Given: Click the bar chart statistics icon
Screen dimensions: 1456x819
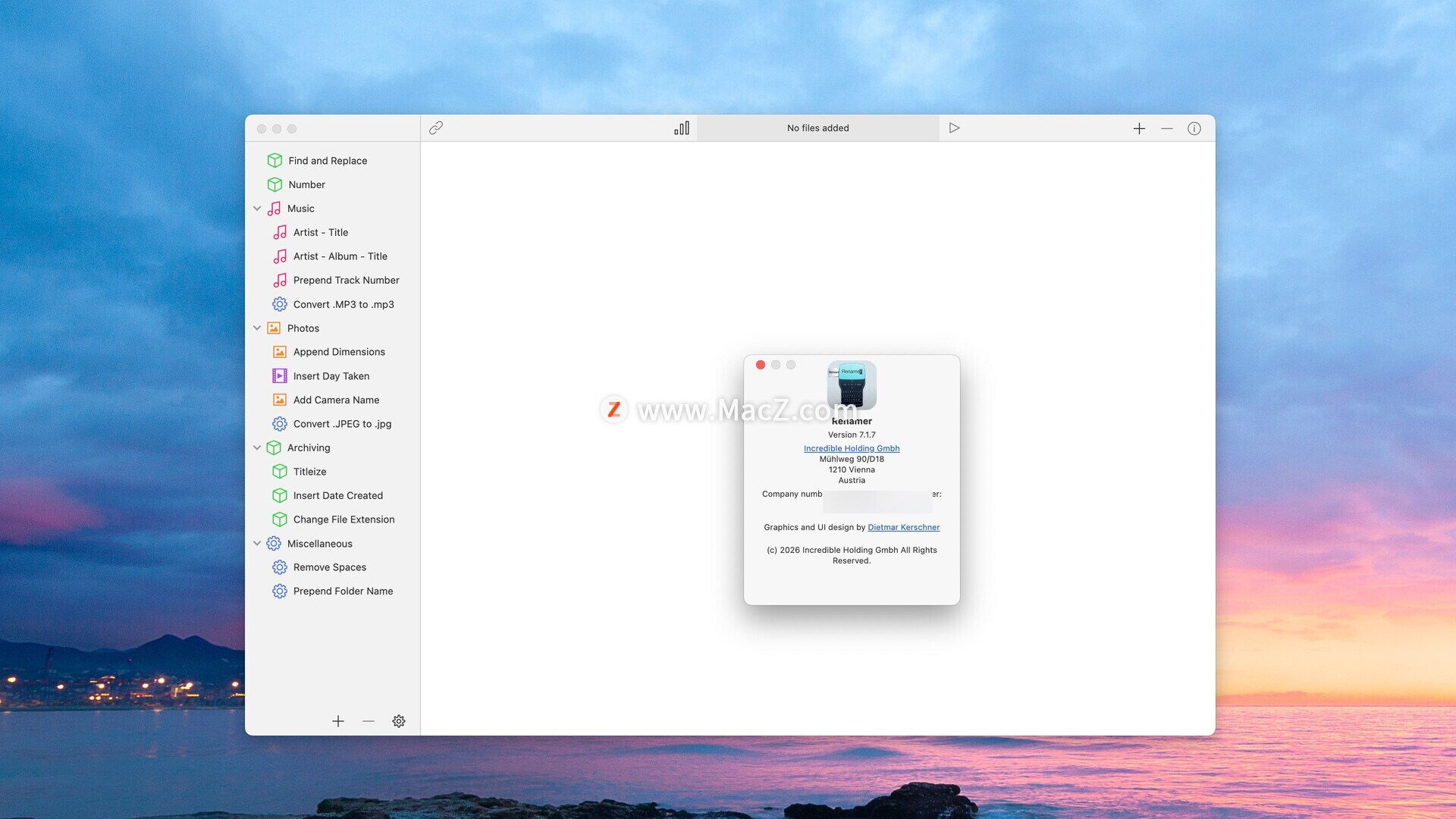Looking at the screenshot, I should point(682,128).
